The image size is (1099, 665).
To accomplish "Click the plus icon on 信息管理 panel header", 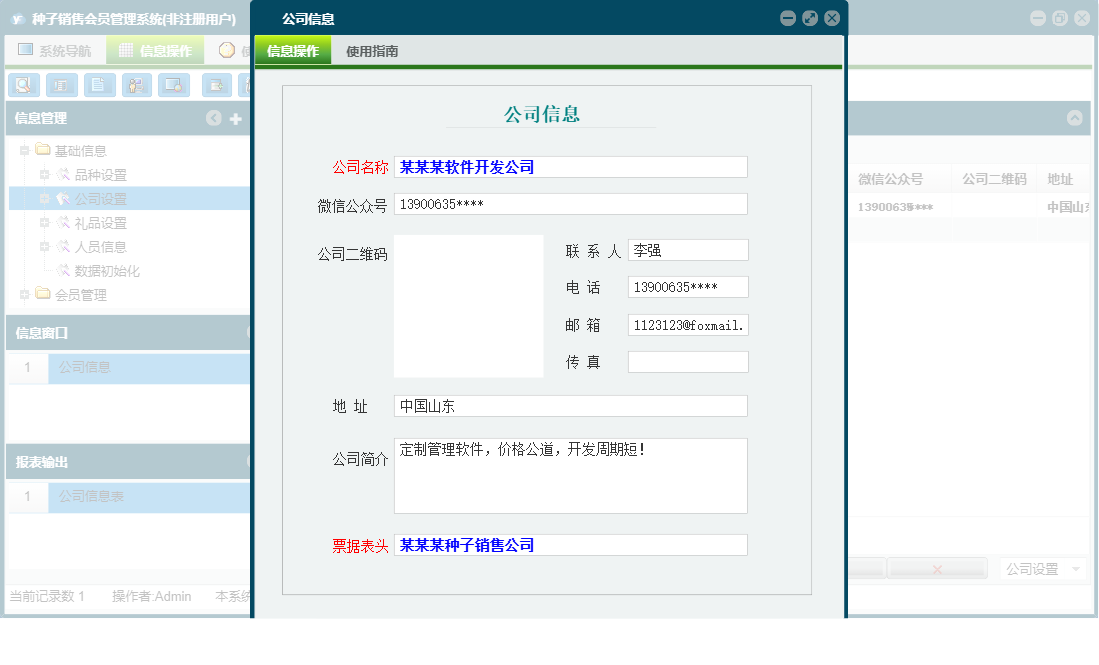I will (234, 118).
